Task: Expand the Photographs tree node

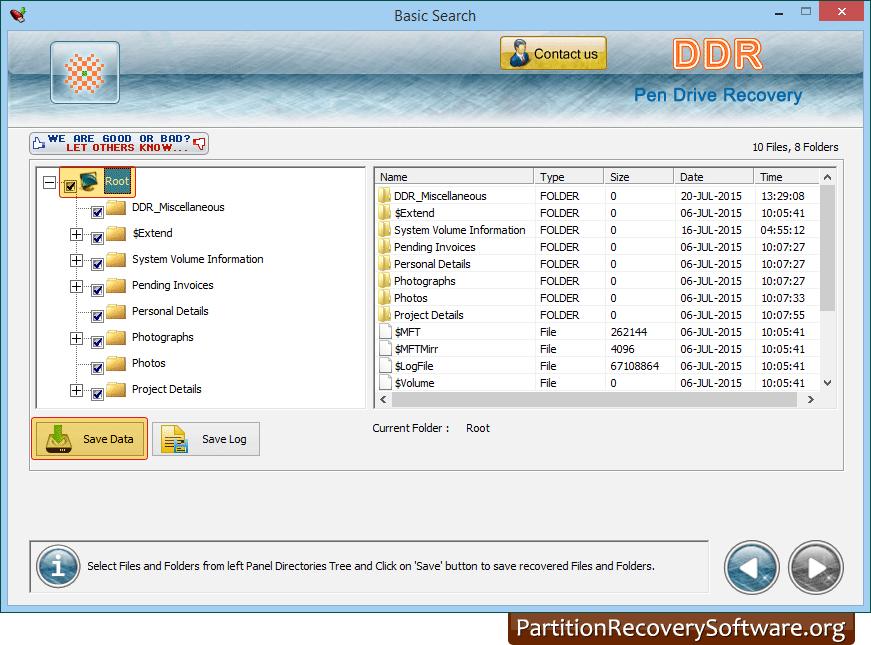Action: click(77, 338)
